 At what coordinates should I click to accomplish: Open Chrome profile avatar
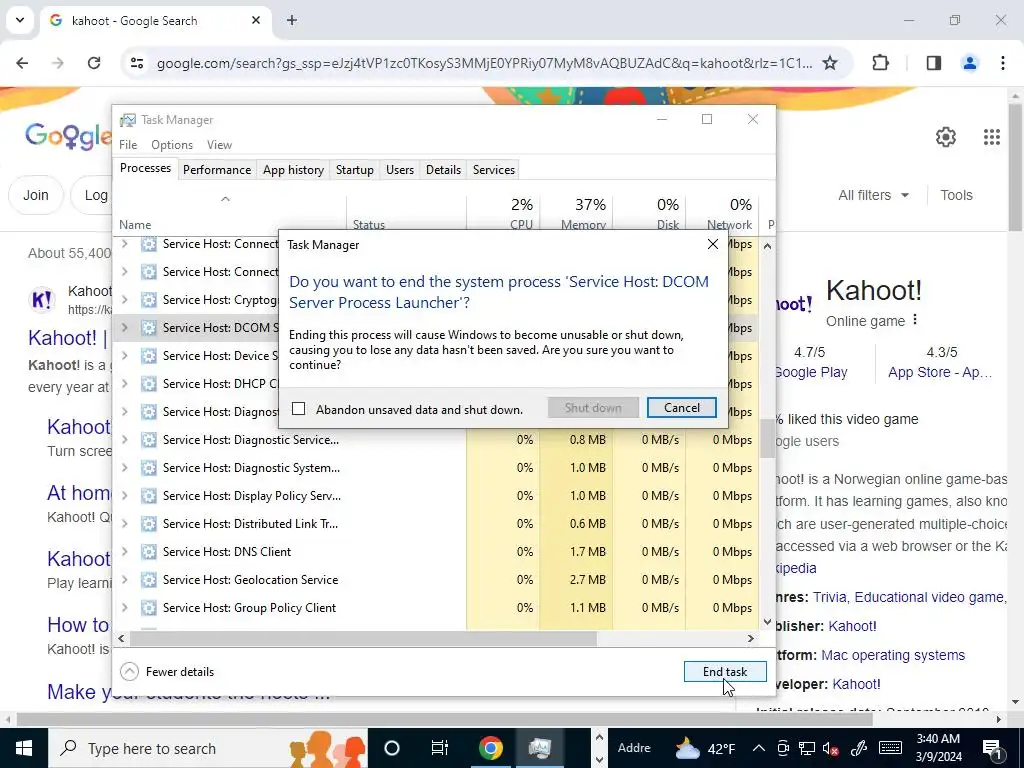pyautogui.click(x=970, y=63)
